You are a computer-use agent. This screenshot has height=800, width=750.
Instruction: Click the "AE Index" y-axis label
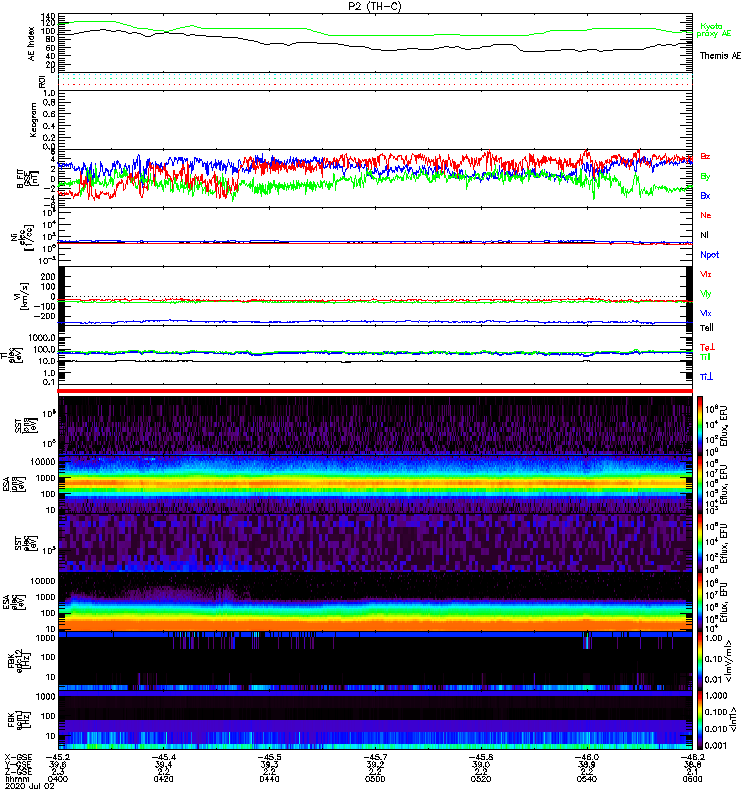[x=31, y=44]
